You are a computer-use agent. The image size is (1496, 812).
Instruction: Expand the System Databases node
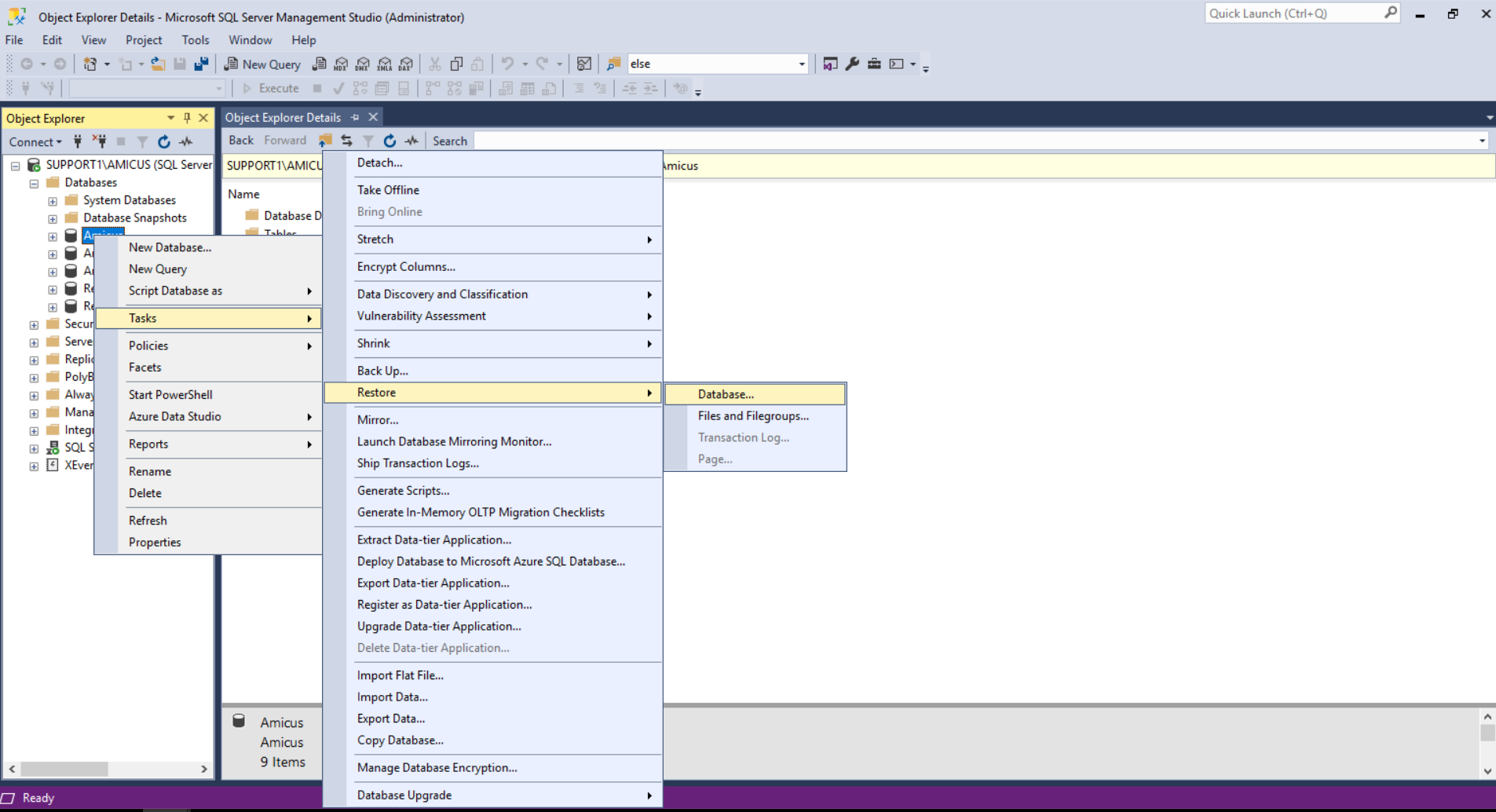[x=53, y=200]
